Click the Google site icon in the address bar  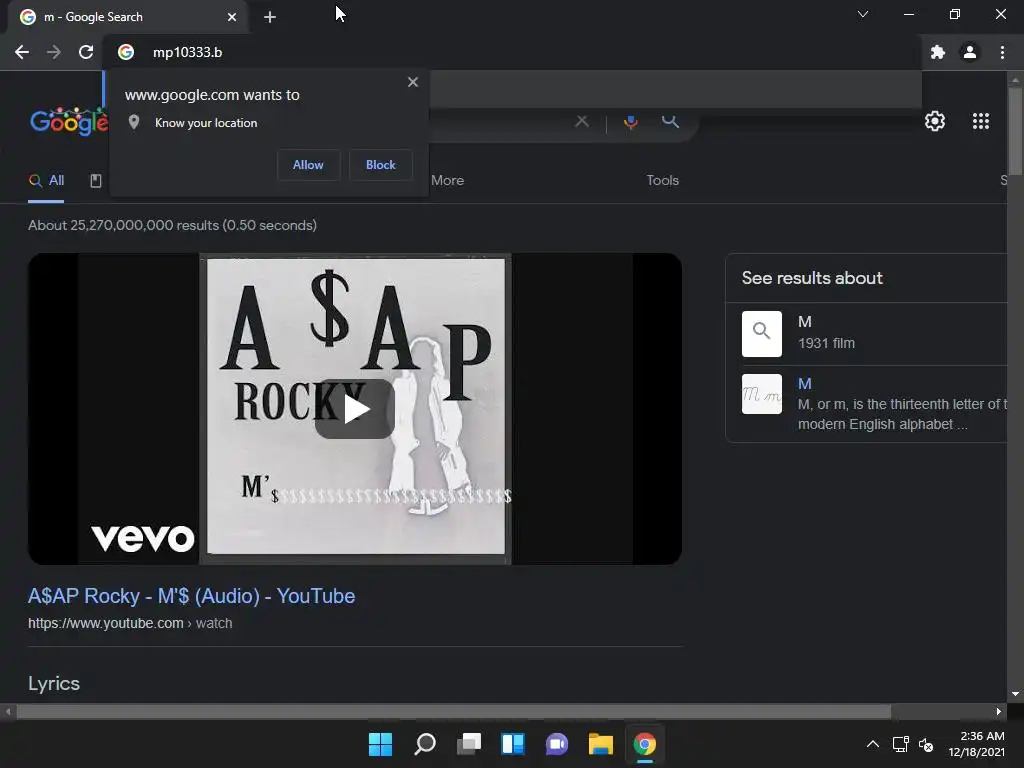(x=126, y=52)
